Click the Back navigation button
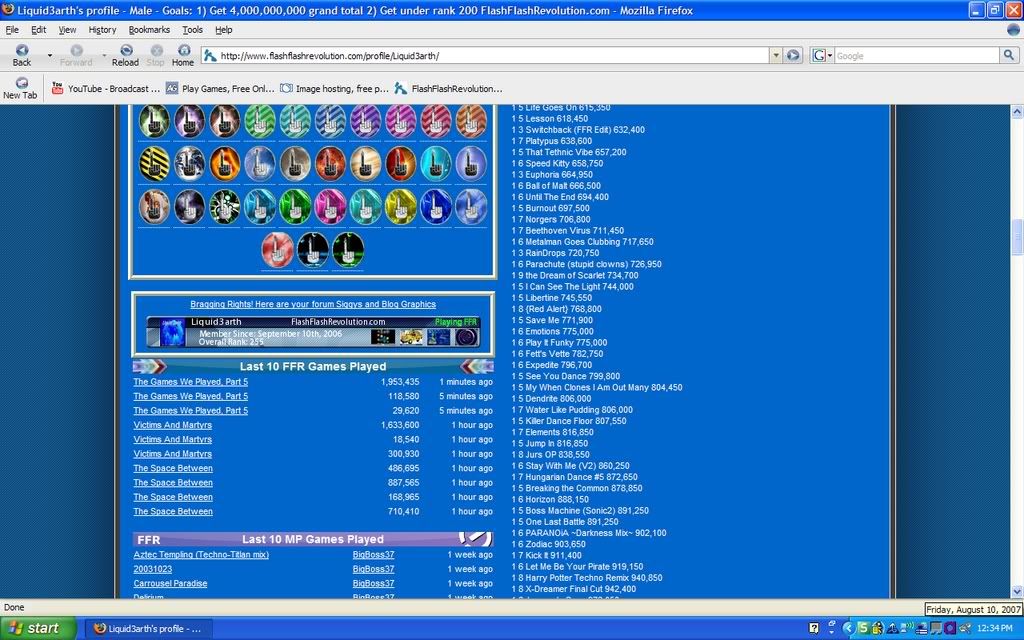 click(x=22, y=54)
